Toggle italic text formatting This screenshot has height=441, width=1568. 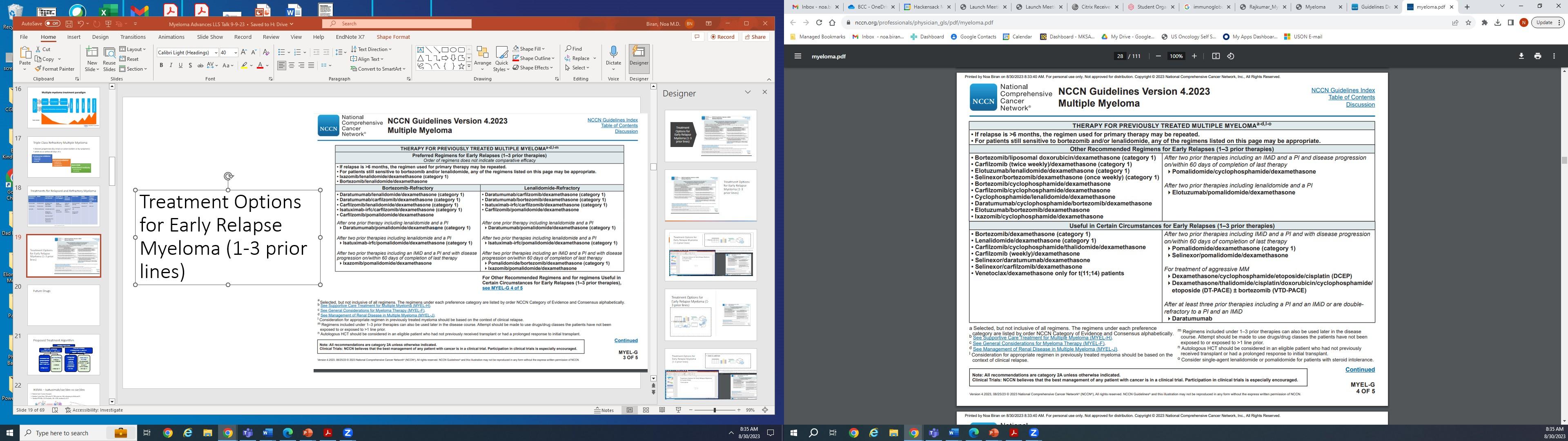tap(171, 65)
